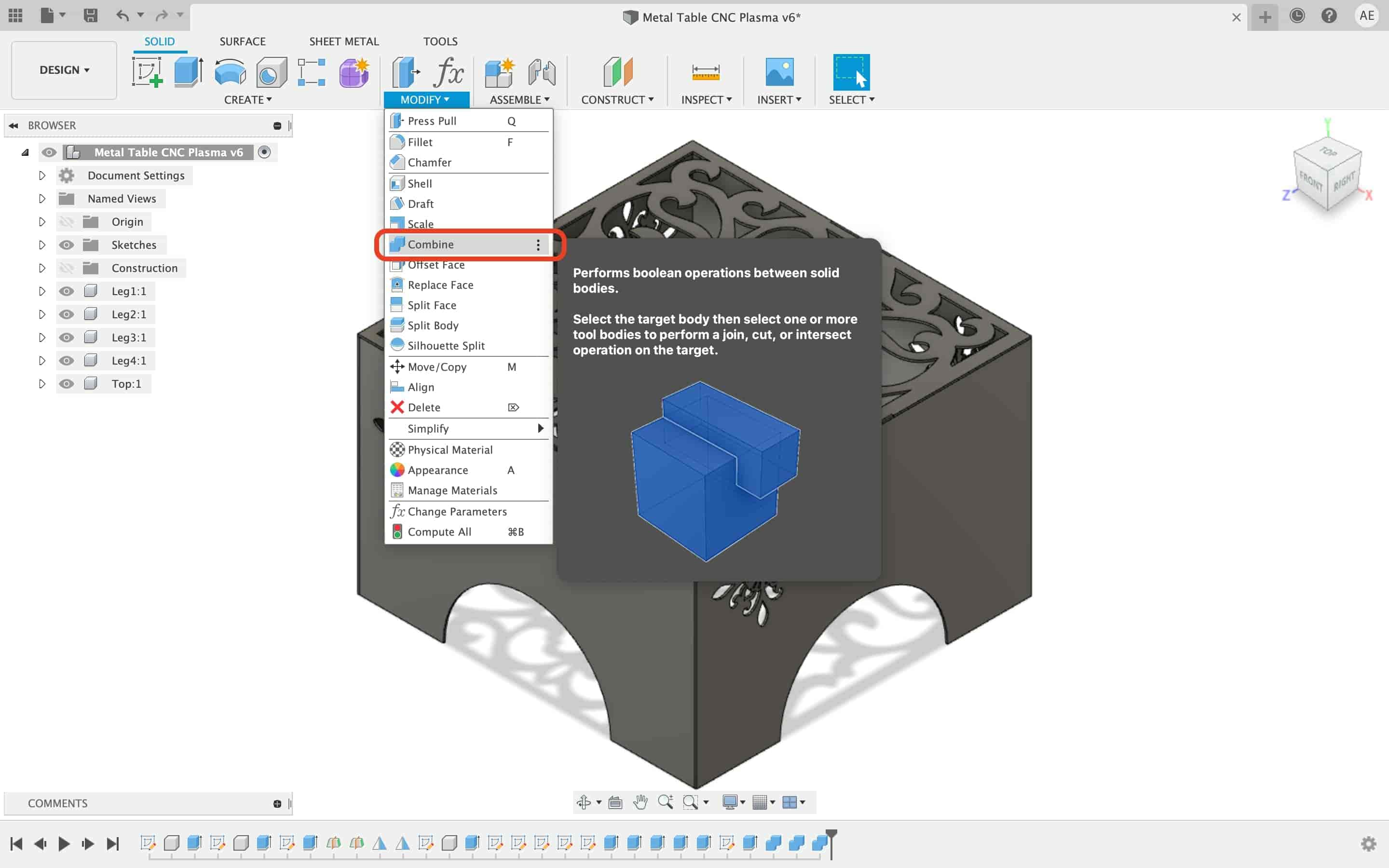Viewport: 1389px width, 868px height.
Task: Open the data panel grid icon
Action: pyautogui.click(x=15, y=15)
